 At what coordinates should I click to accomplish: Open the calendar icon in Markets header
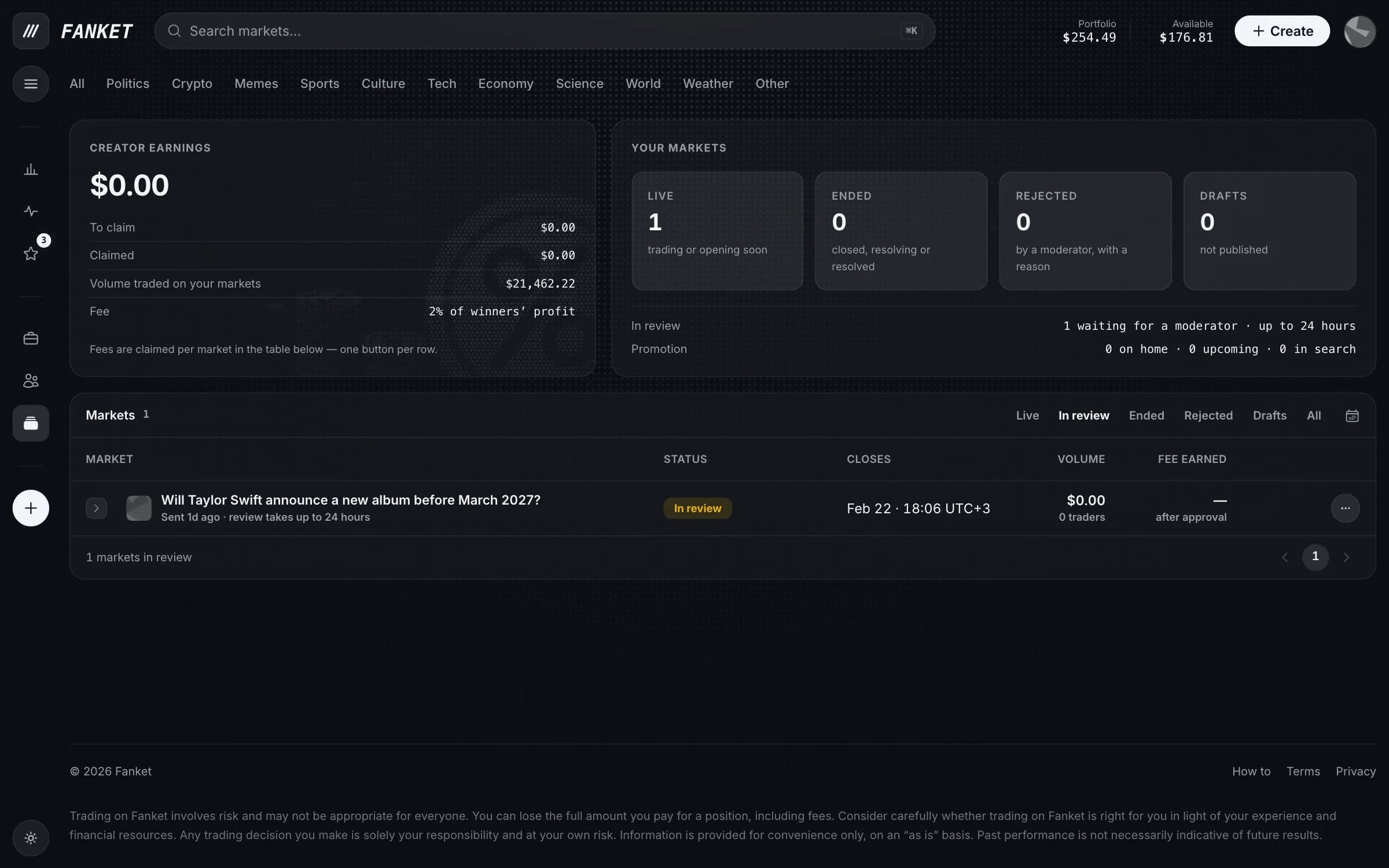pos(1352,415)
